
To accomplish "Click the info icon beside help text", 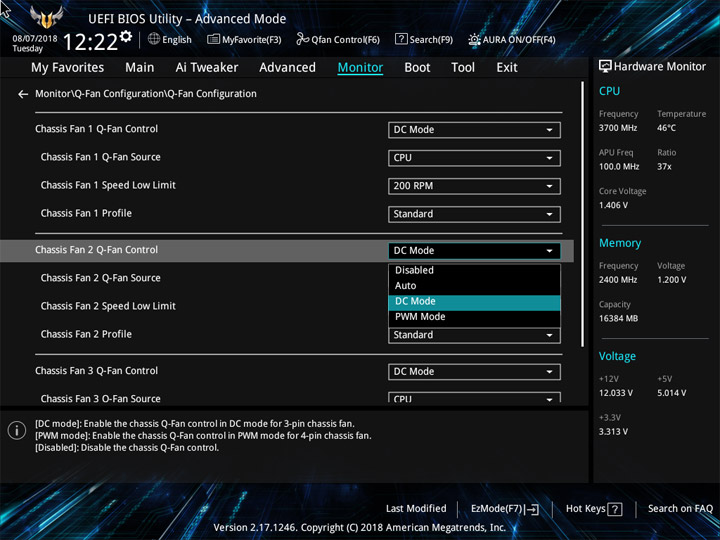I will (x=17, y=430).
